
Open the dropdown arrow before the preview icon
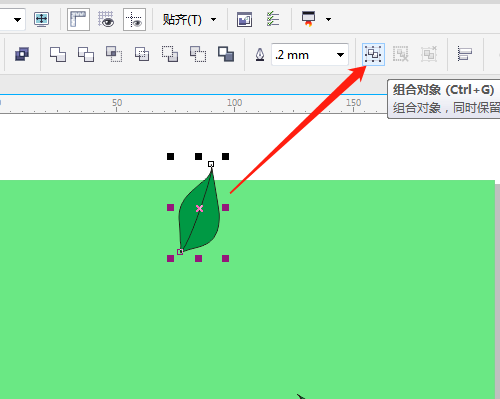click(x=17, y=20)
